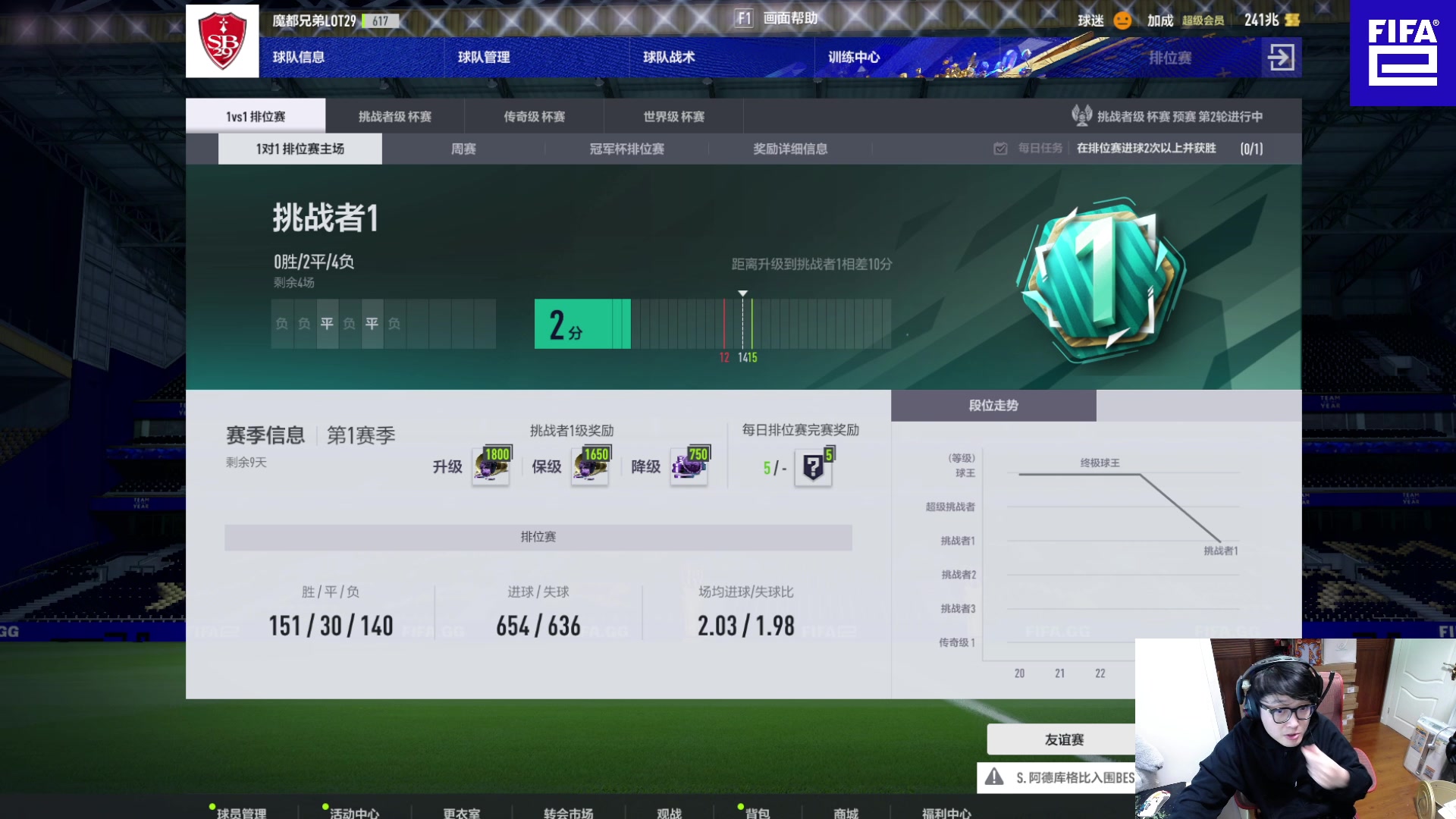Image resolution: width=1456 pixels, height=819 pixels.
Task: Click the 保级 reward pack icon 1650
Action: point(591,466)
